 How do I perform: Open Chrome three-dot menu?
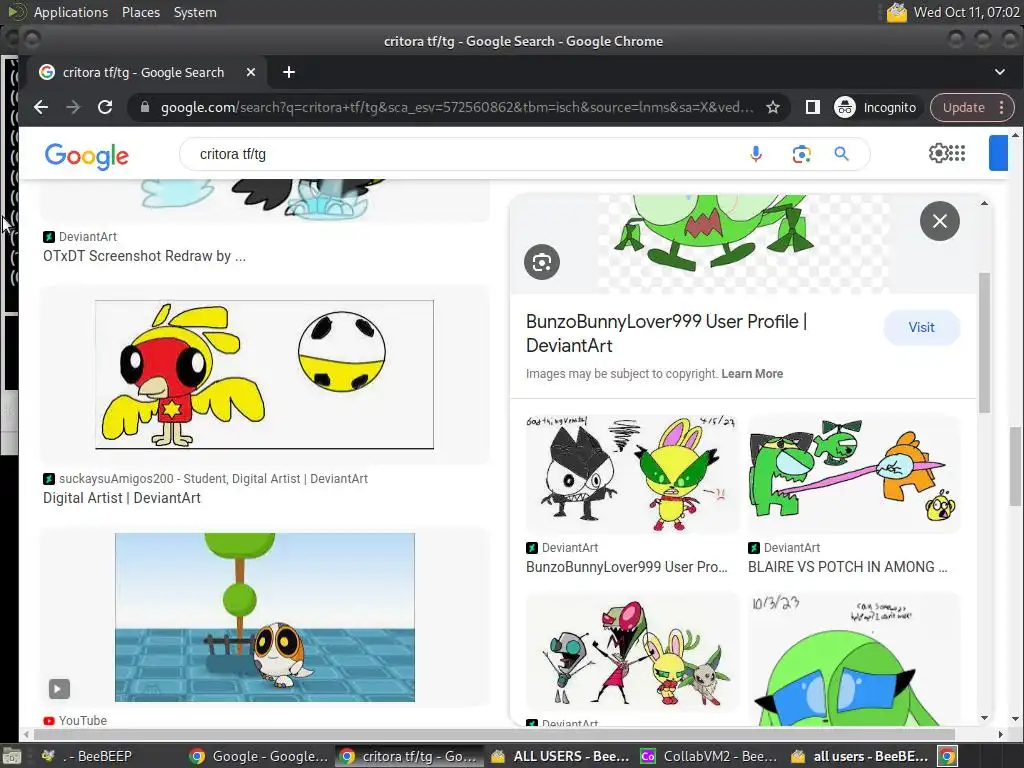1001,107
